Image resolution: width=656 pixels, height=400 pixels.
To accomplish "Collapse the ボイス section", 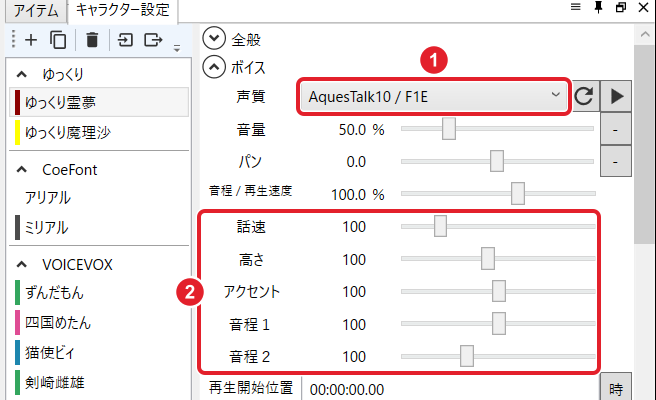I will coord(214,67).
